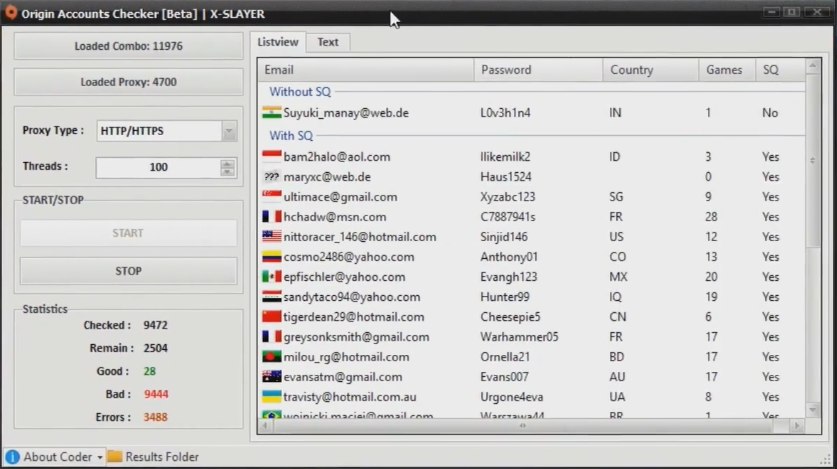Increase the Threads value with up arrow
Viewport: 837px width, 469px height.
point(227,163)
